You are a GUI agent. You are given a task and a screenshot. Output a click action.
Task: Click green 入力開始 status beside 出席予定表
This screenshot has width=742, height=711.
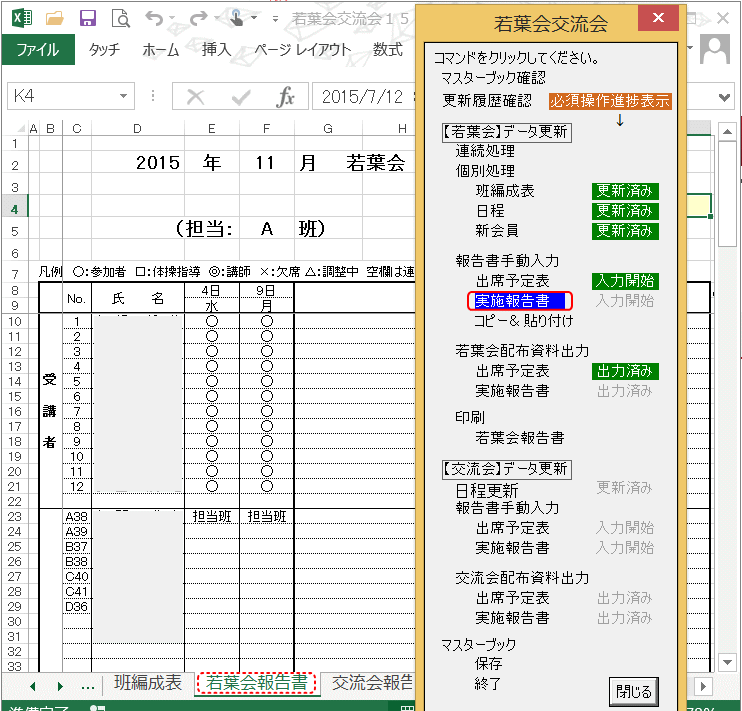tap(625, 281)
